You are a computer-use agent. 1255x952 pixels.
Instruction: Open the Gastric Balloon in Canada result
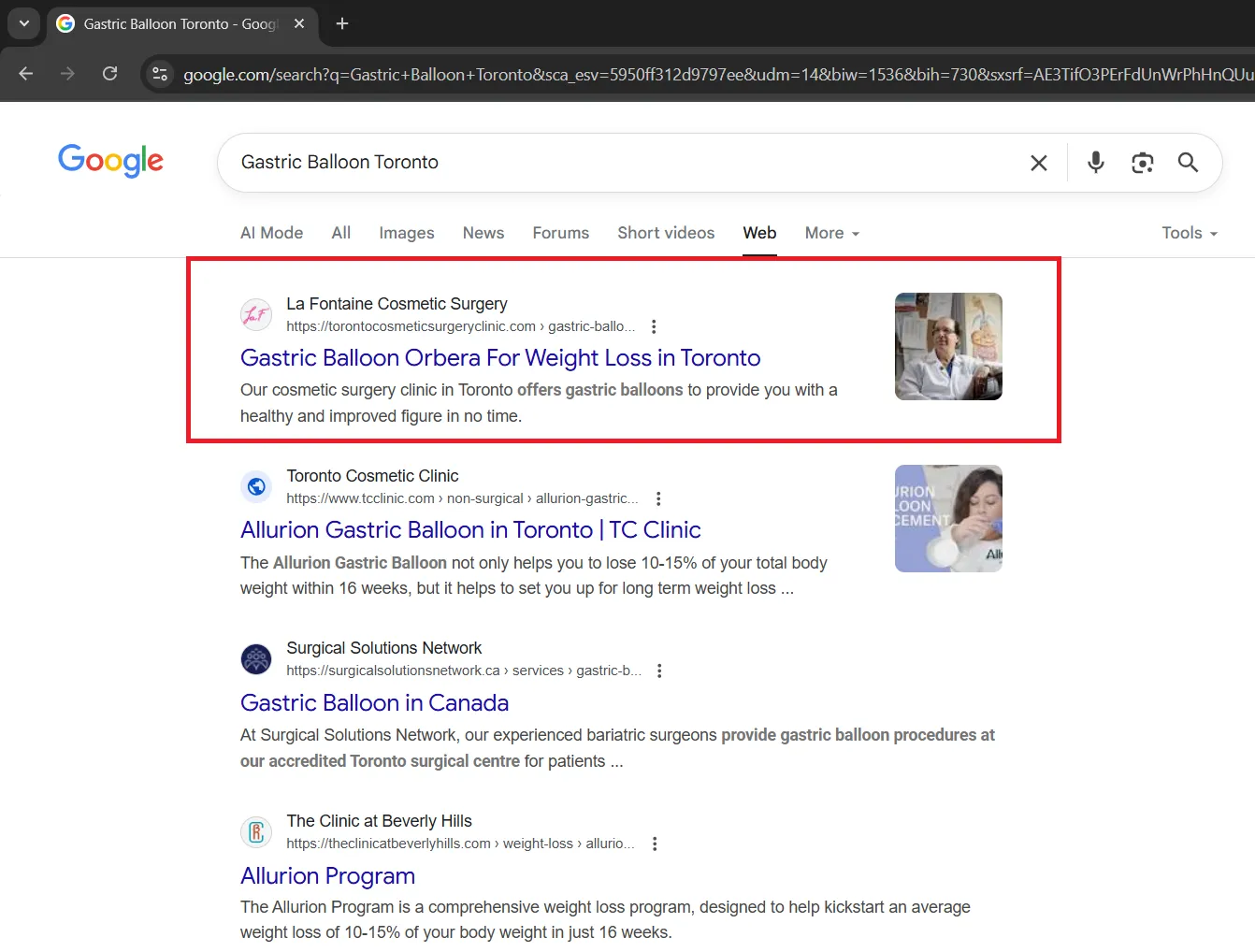[x=374, y=703]
